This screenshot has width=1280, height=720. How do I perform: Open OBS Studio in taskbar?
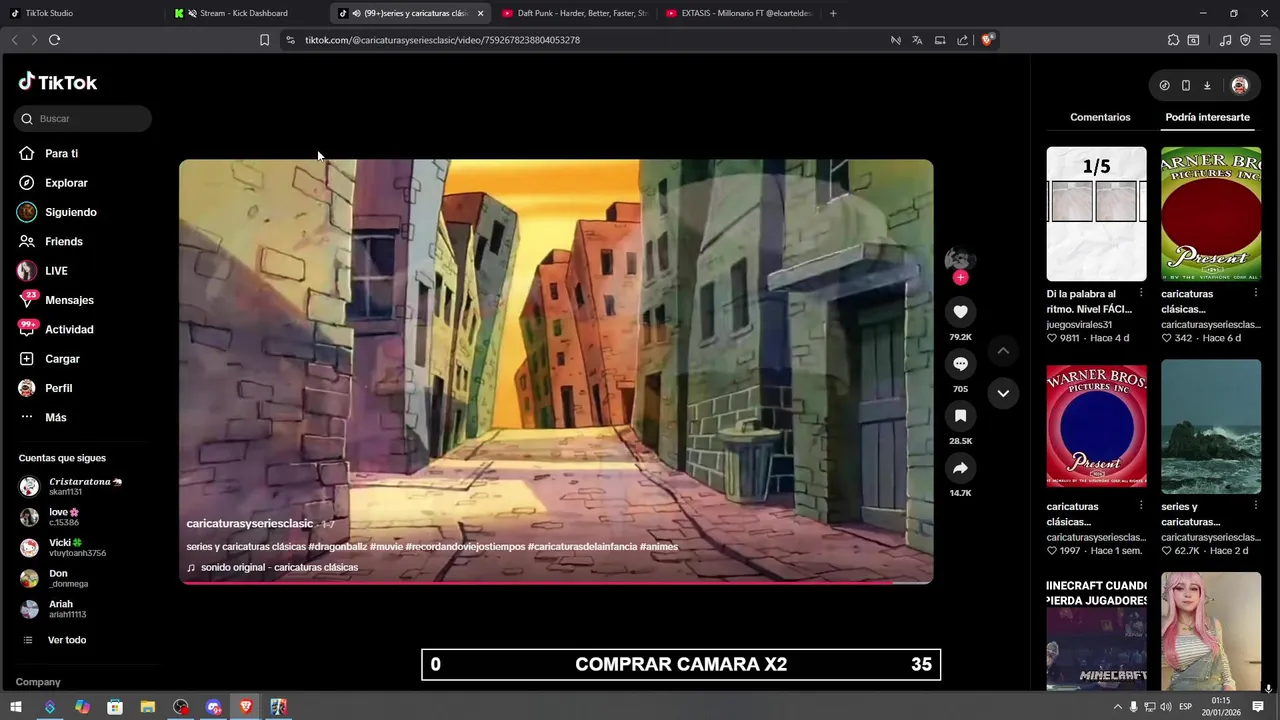tap(180, 707)
